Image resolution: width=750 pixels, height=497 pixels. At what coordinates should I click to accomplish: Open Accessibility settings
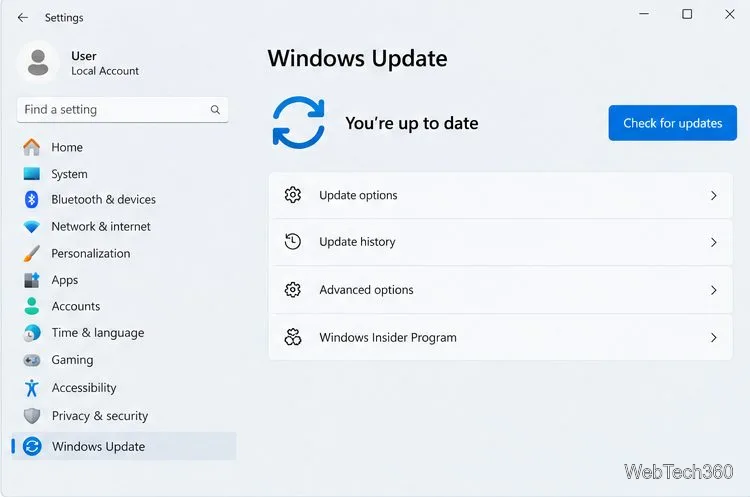(84, 388)
